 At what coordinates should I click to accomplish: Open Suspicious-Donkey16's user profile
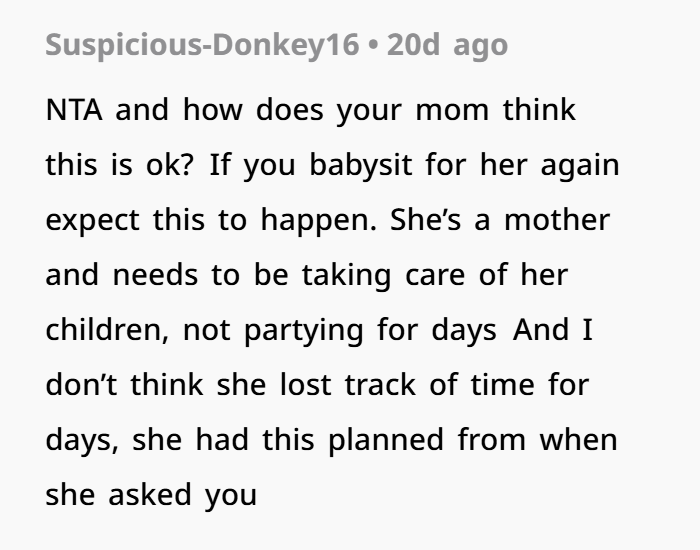[202, 45]
